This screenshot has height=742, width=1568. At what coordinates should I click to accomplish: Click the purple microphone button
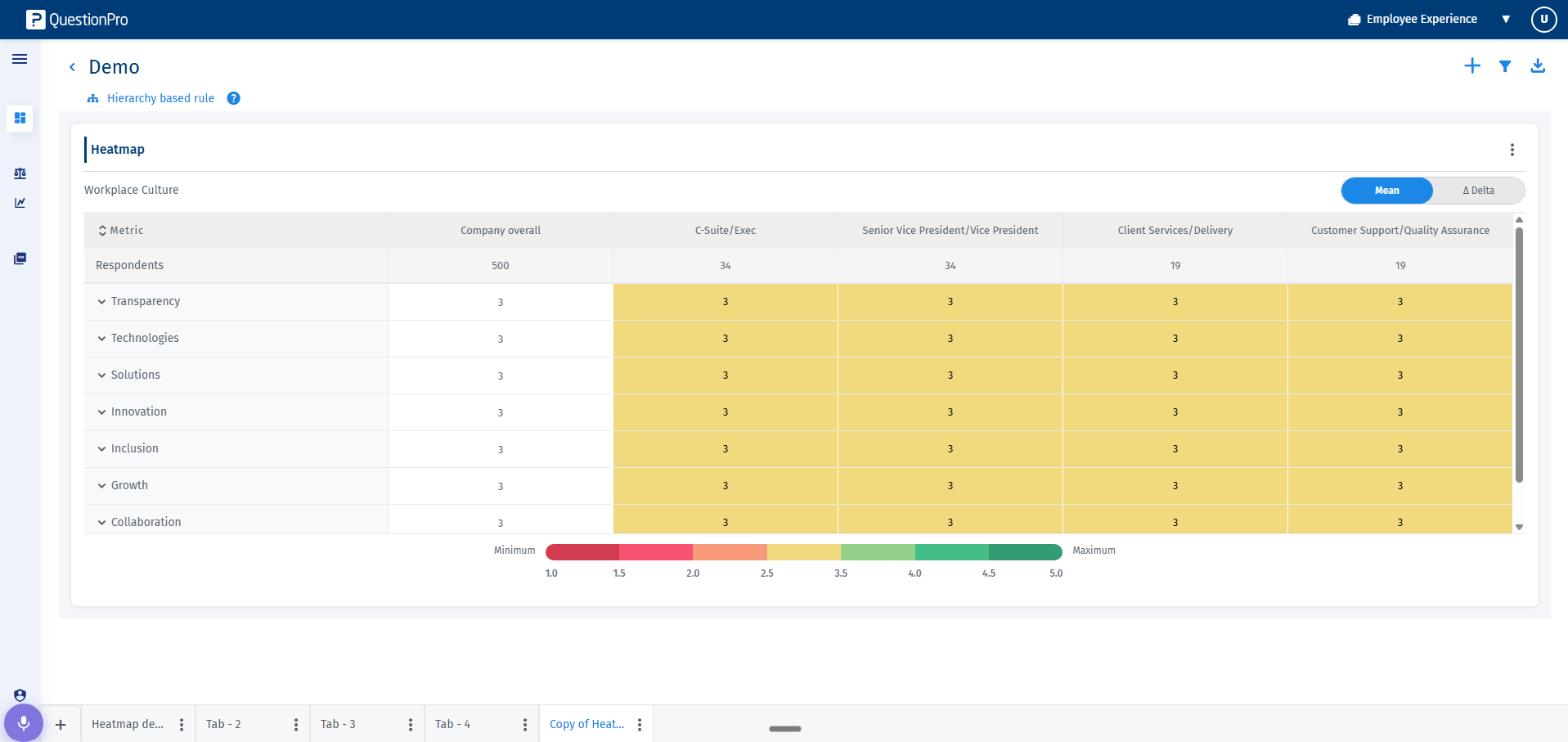(x=24, y=723)
